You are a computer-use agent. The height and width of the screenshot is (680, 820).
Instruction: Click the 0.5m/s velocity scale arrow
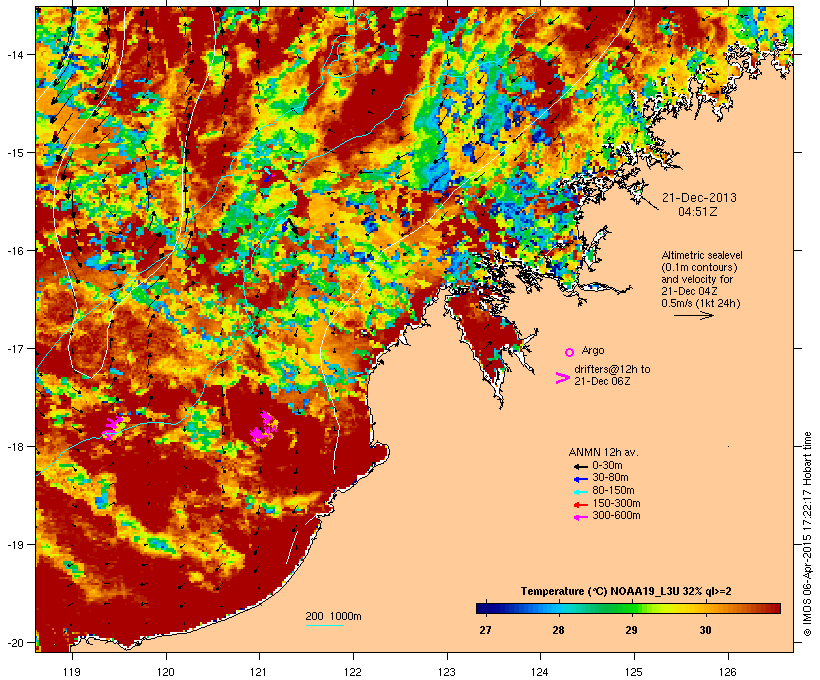coord(693,315)
